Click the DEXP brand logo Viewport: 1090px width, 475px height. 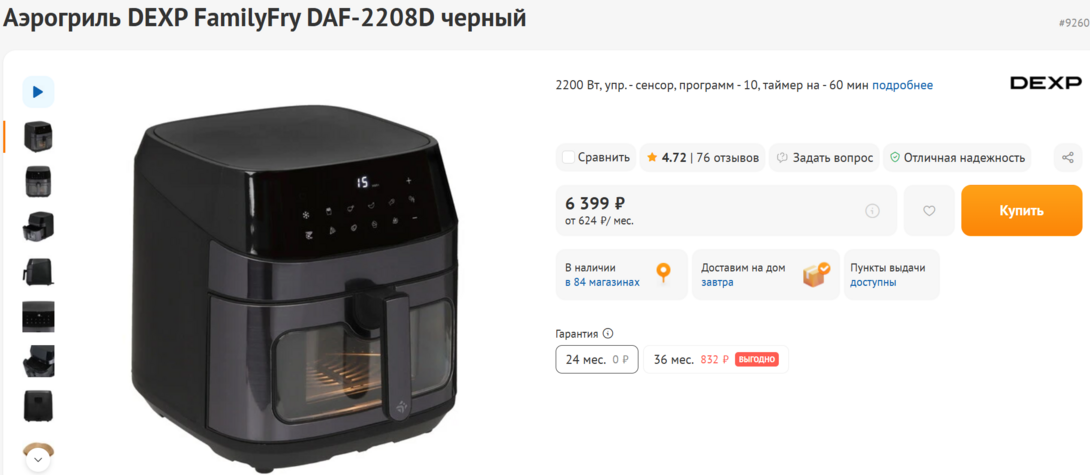click(1046, 83)
